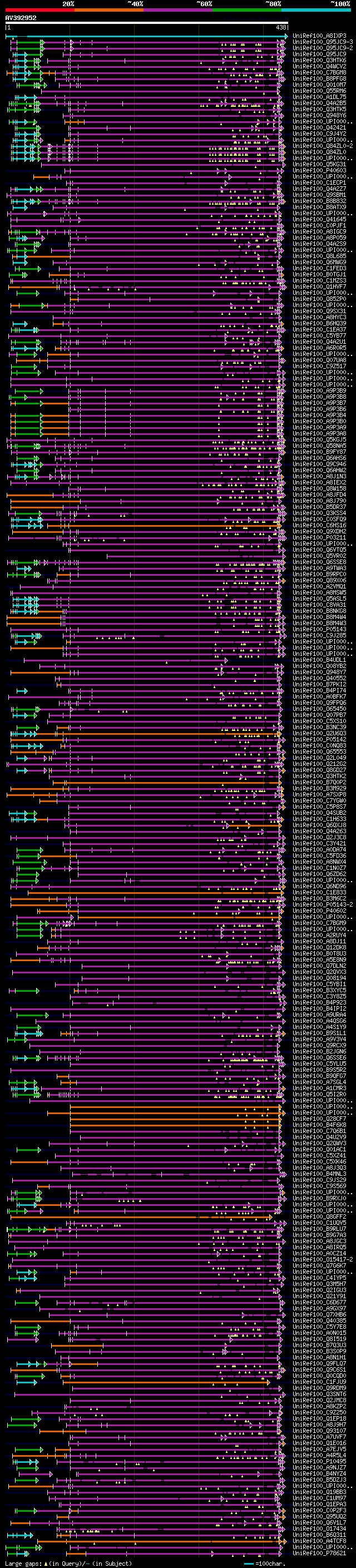Choose hit UniRef100_Q41645
The image size is (356, 1568).
(x=319, y=219)
